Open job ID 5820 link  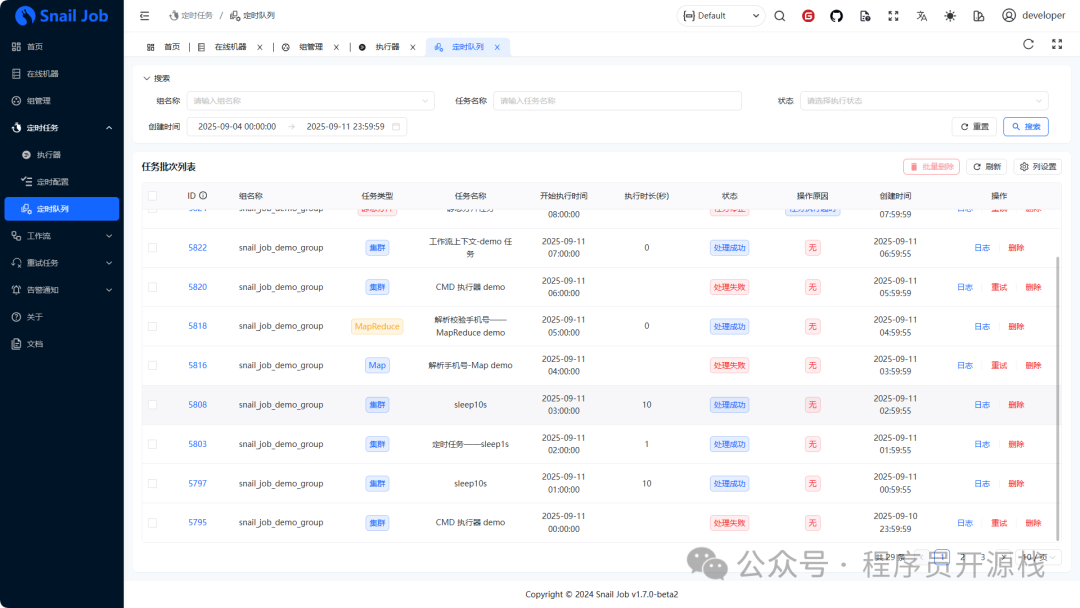[x=198, y=287]
